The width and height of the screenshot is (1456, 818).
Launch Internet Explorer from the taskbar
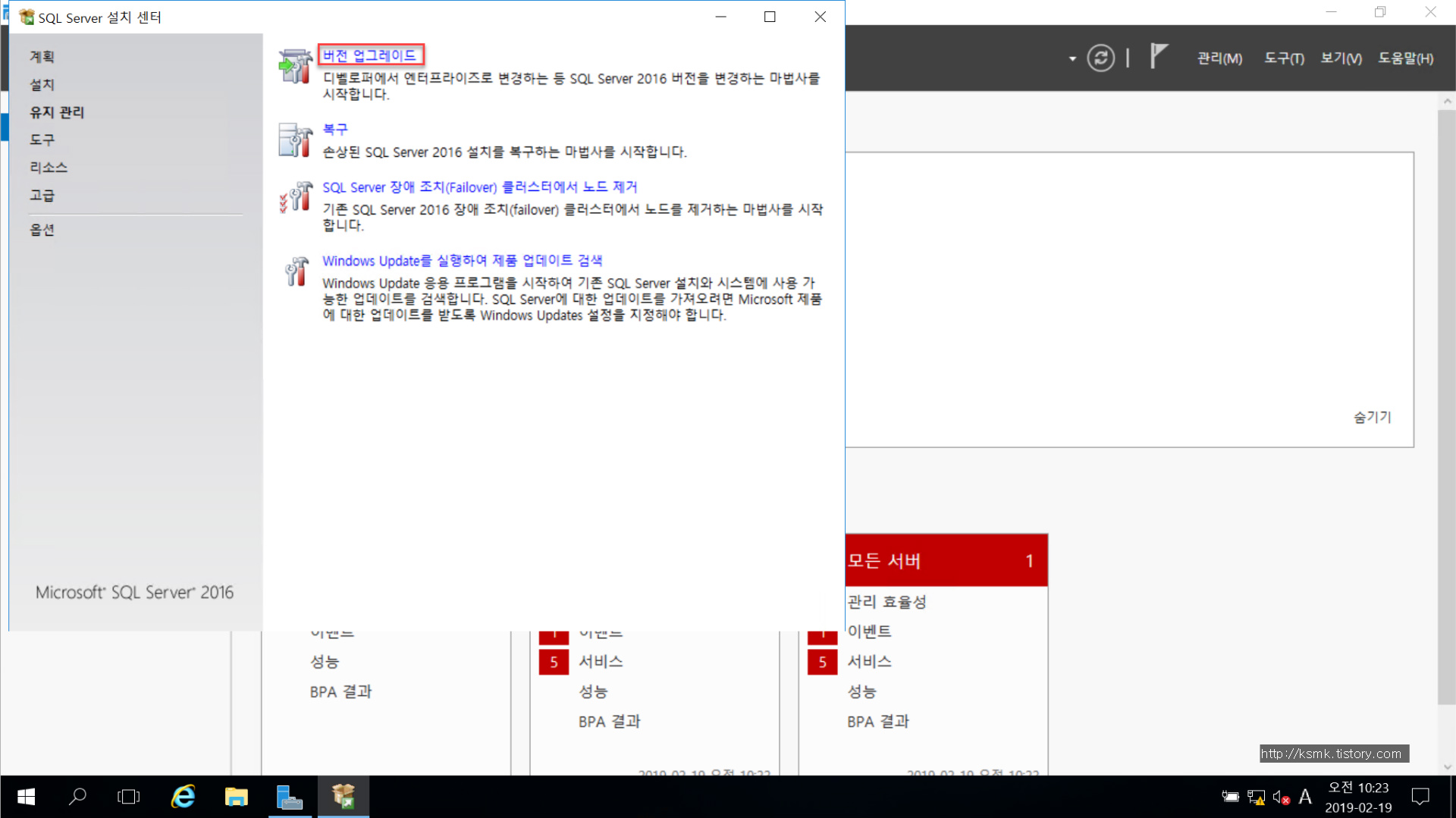click(x=183, y=797)
